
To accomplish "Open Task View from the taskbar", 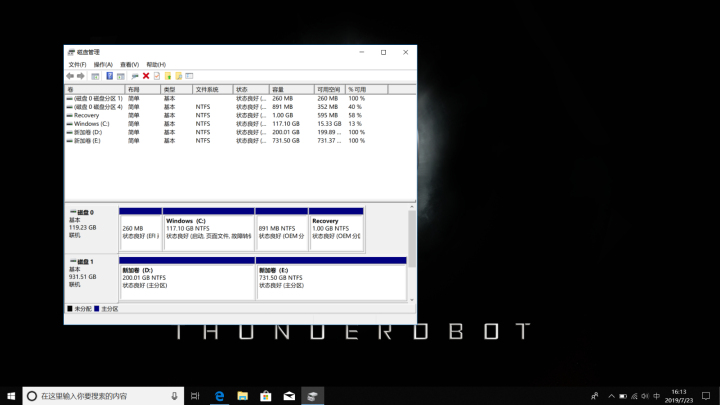I will [x=195, y=396].
